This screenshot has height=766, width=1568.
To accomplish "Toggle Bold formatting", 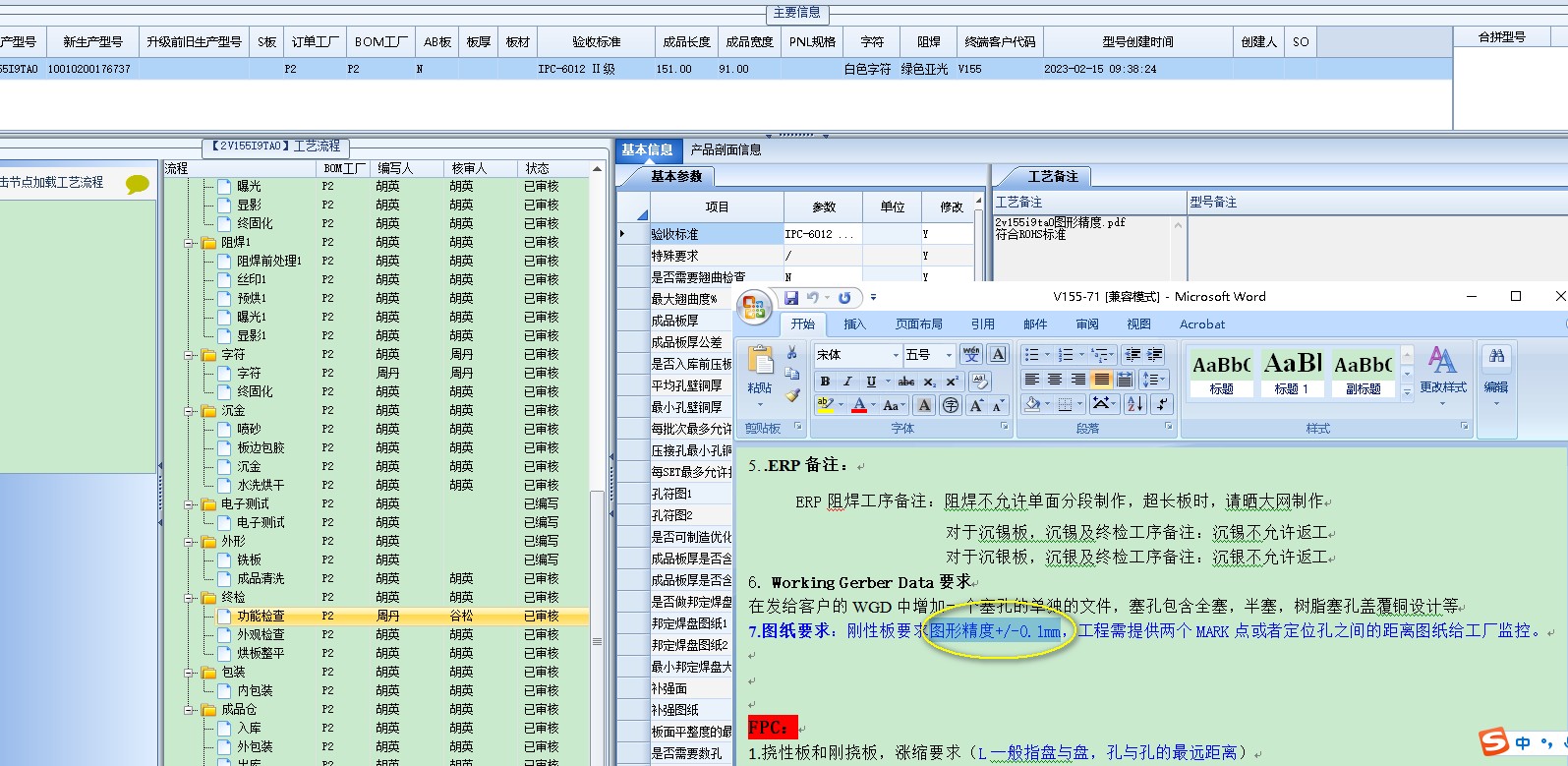I will pos(825,382).
